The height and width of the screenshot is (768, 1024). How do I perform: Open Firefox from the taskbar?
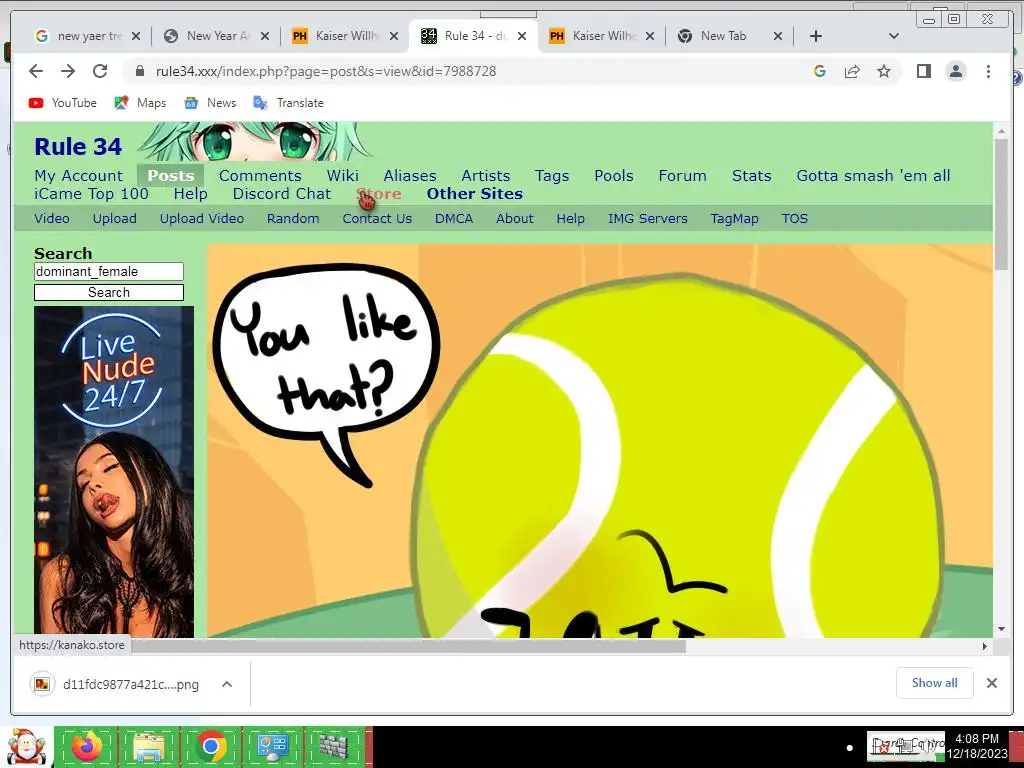coord(87,746)
